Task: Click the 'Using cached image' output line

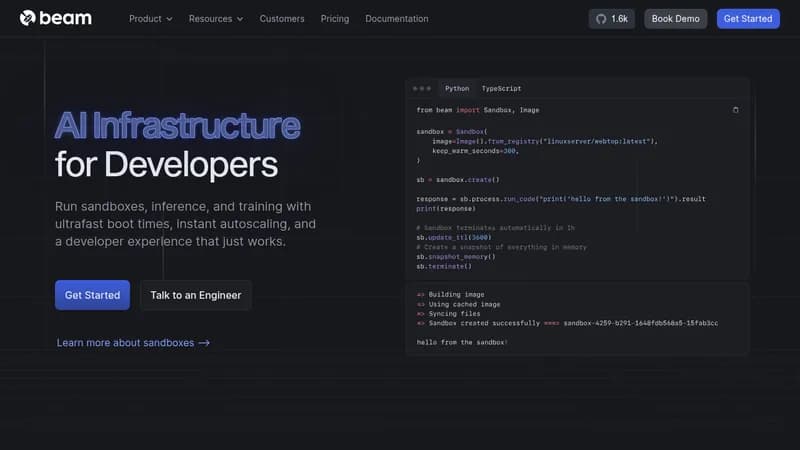Action: (x=458, y=304)
